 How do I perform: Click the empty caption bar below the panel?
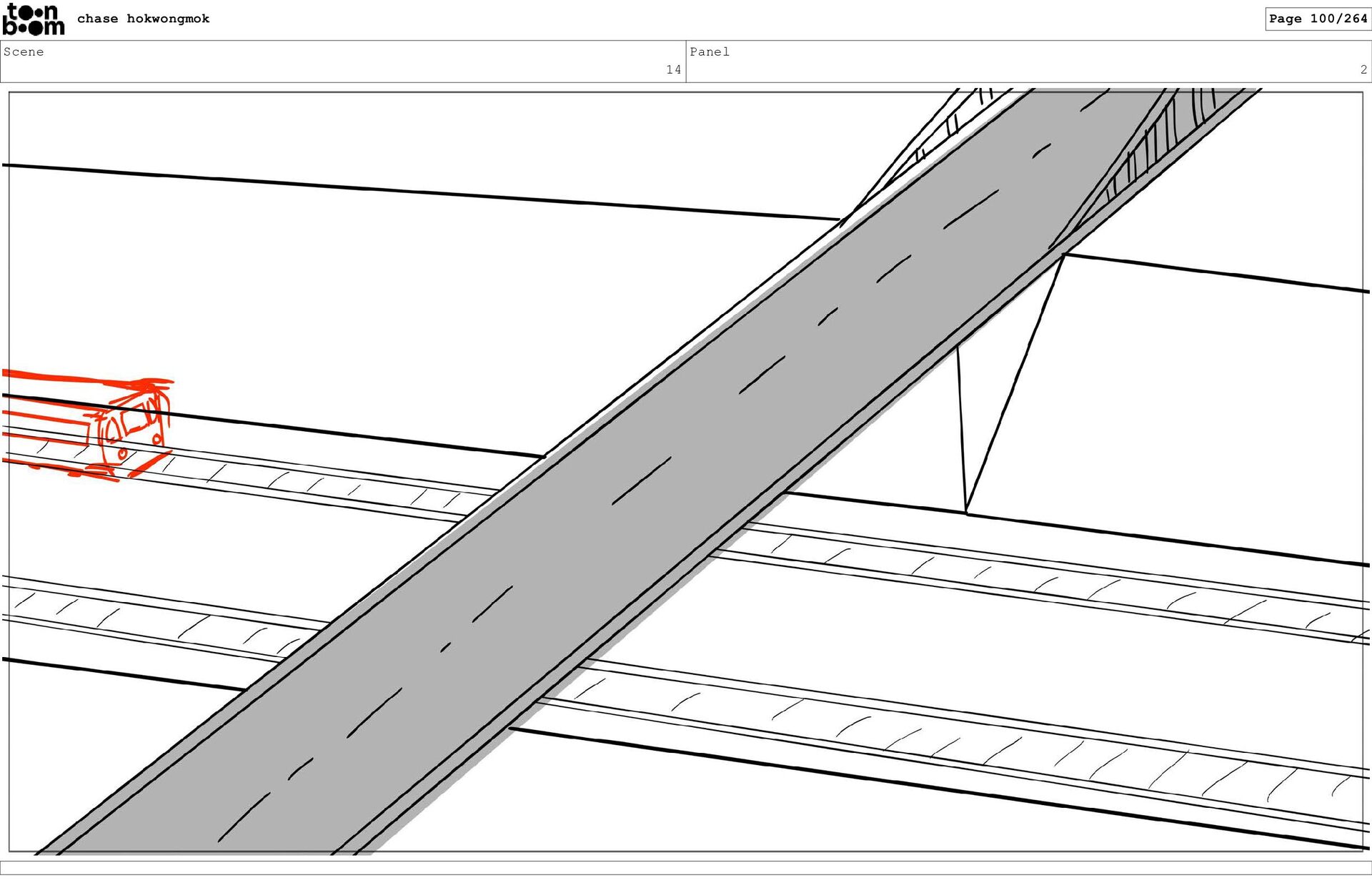pos(686,867)
